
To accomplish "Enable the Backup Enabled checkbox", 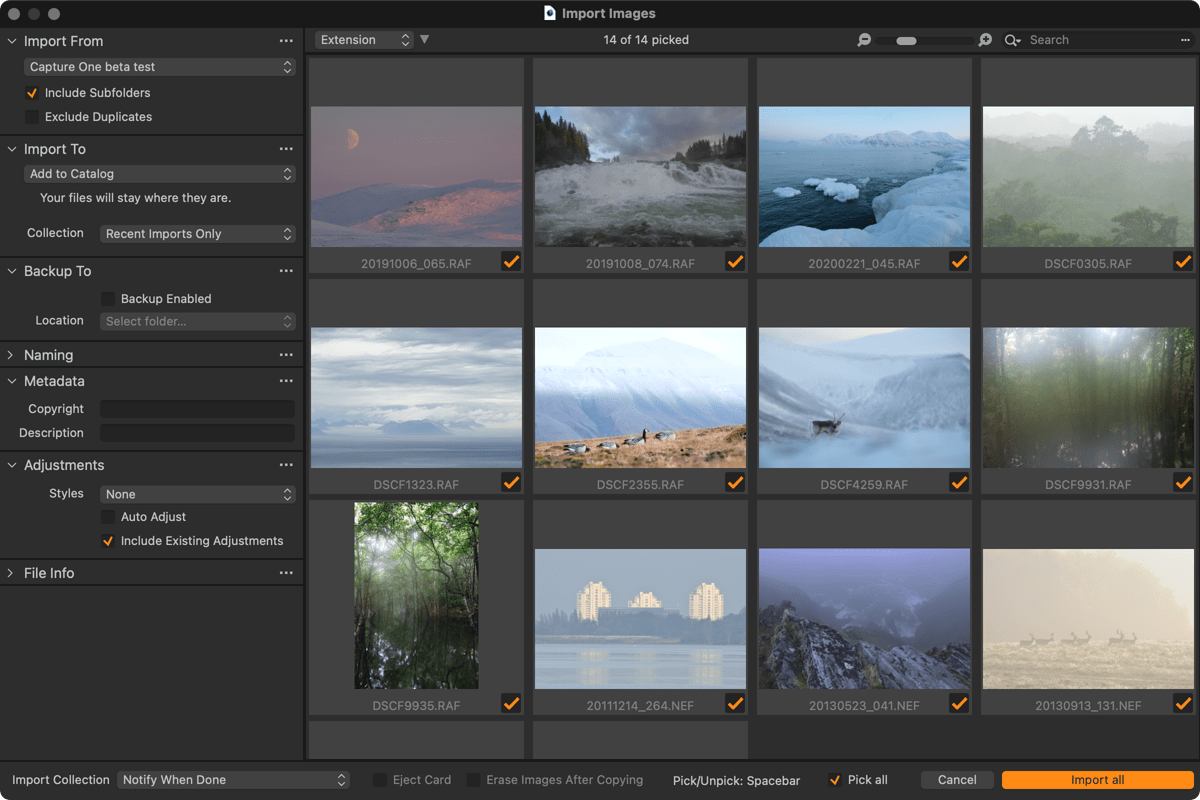I will (x=108, y=299).
